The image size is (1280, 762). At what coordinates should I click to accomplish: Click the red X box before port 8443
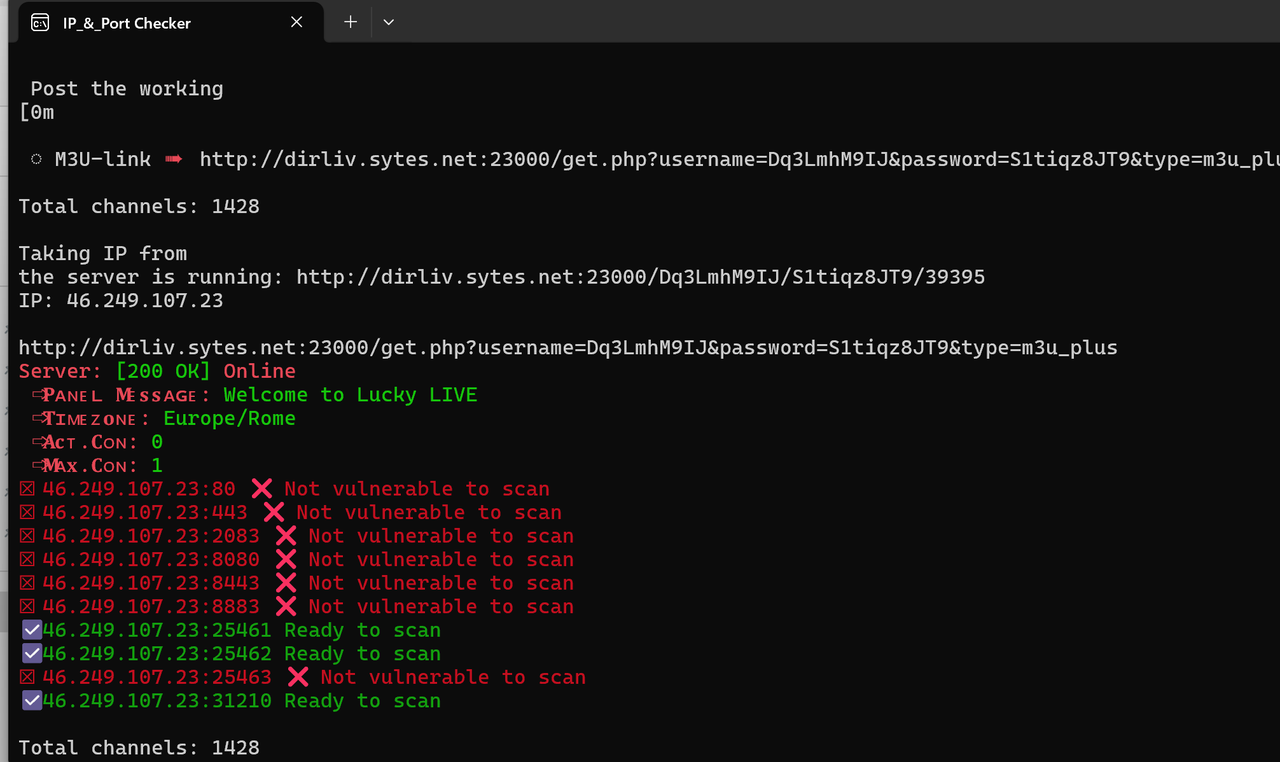27,583
